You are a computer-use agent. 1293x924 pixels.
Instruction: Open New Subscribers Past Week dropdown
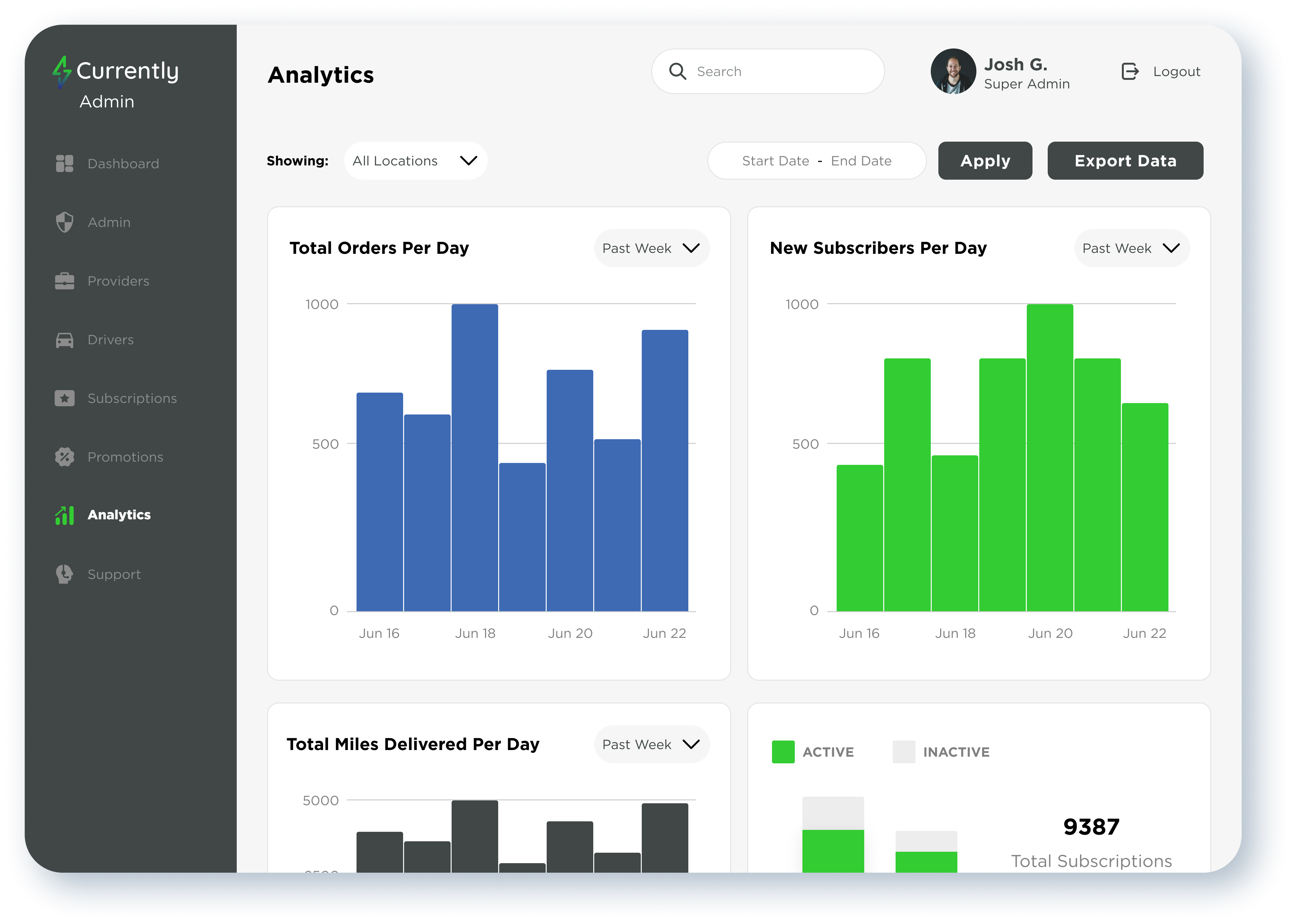click(1131, 248)
